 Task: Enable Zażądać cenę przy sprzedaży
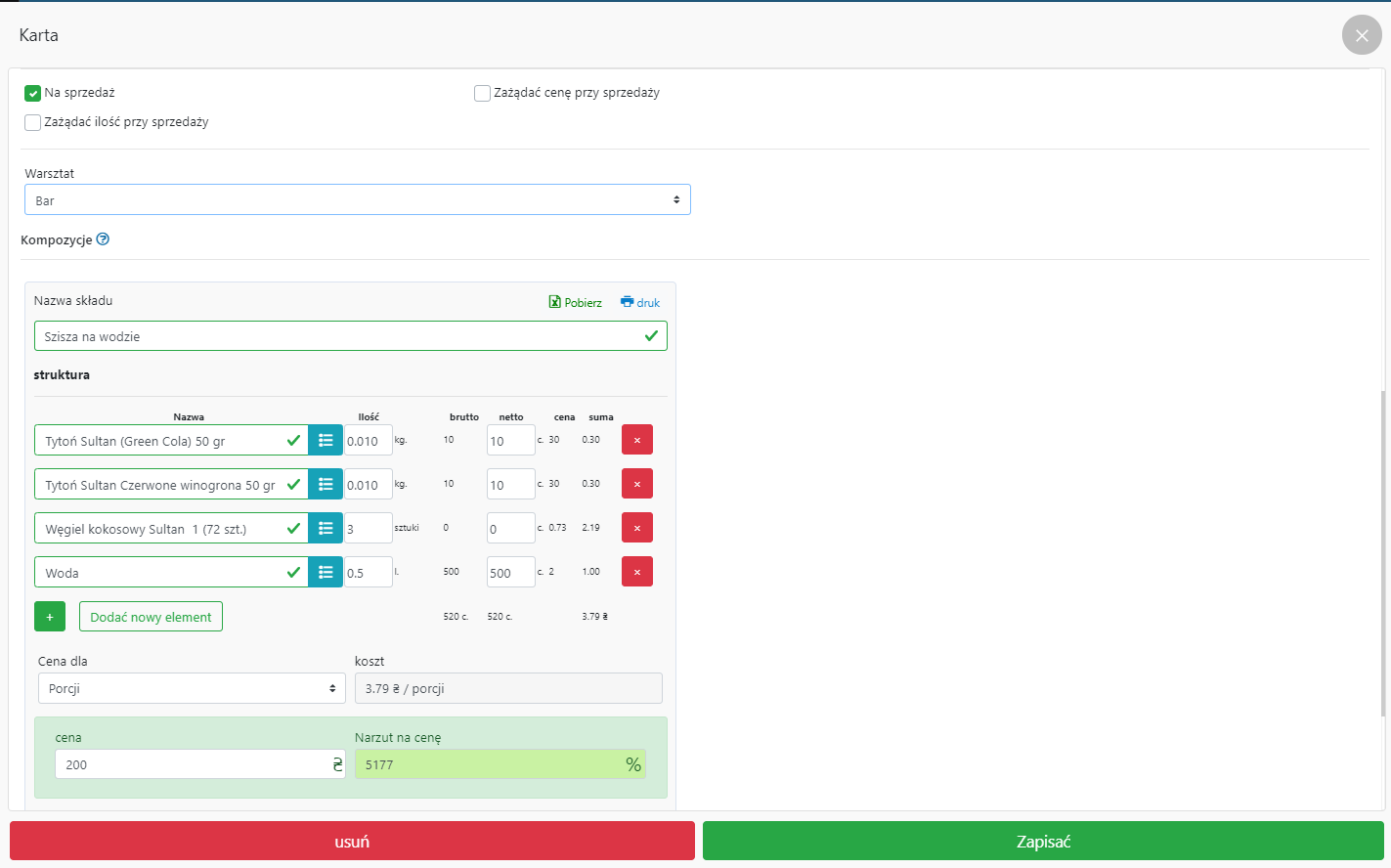pyautogui.click(x=482, y=94)
